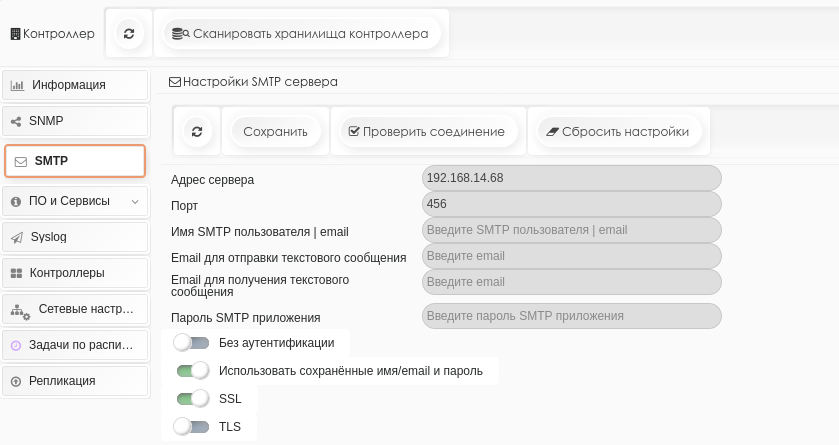Turn on the TLS toggle
The image size is (839, 445).
pyautogui.click(x=191, y=426)
